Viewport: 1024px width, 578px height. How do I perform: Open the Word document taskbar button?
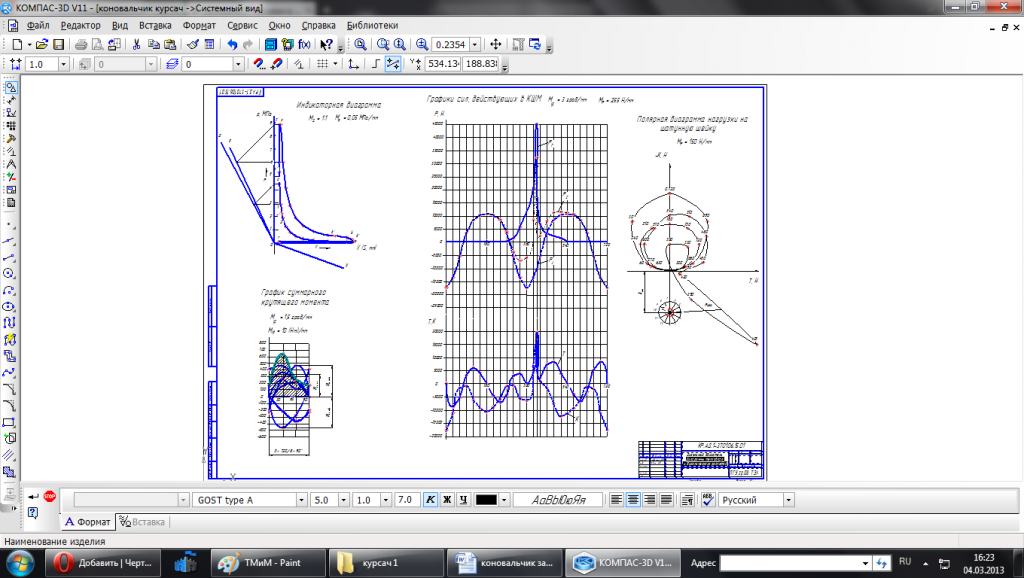(x=504, y=562)
